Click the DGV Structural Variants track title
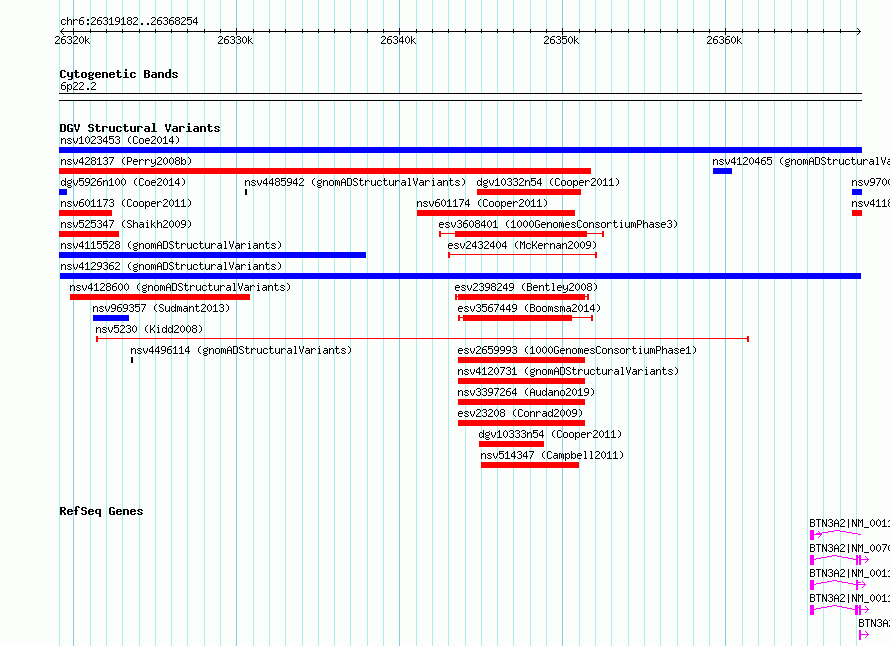This screenshot has height=646, width=890. [x=140, y=128]
